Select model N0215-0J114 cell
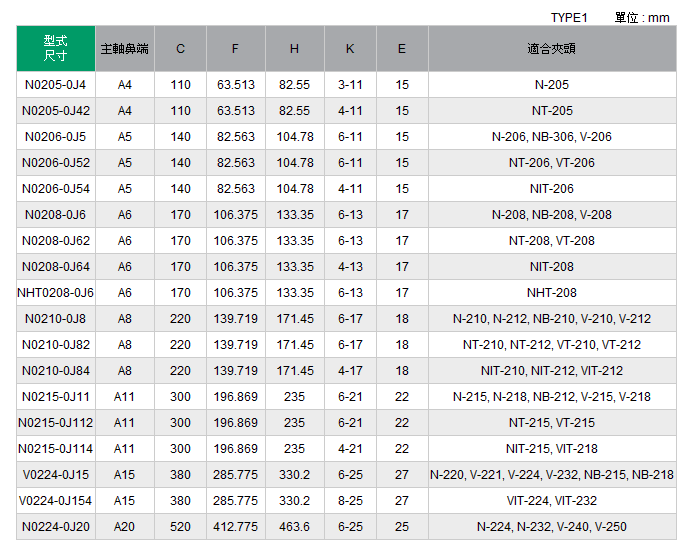689x552 pixels. [x=56, y=449]
